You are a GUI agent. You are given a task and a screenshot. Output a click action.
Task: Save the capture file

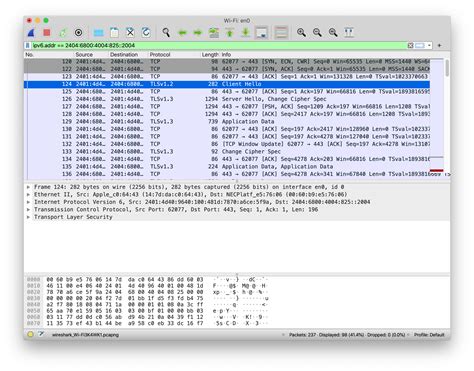click(x=114, y=32)
